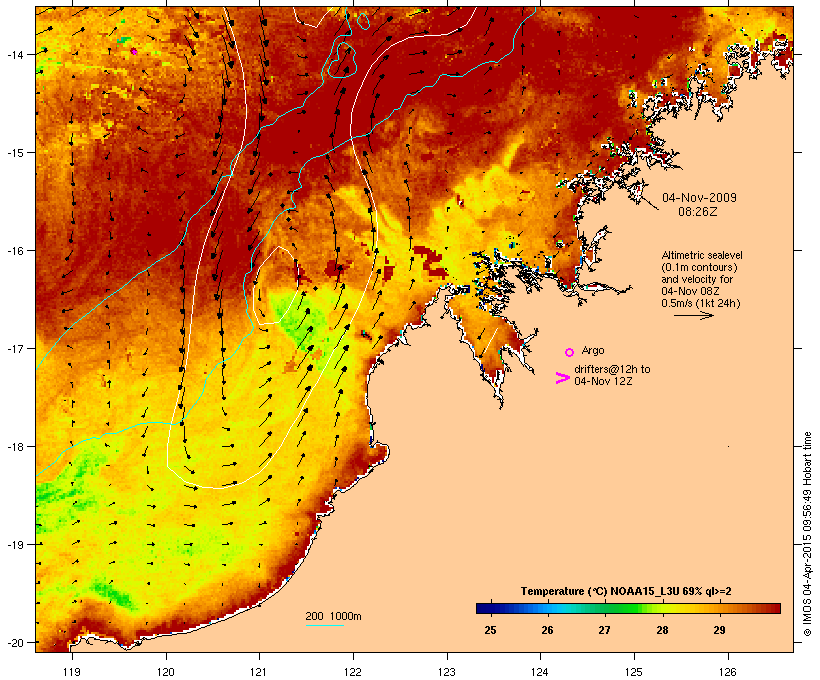820x680 pixels.
Task: Click the longitude axis label 123
Action: coord(447,672)
